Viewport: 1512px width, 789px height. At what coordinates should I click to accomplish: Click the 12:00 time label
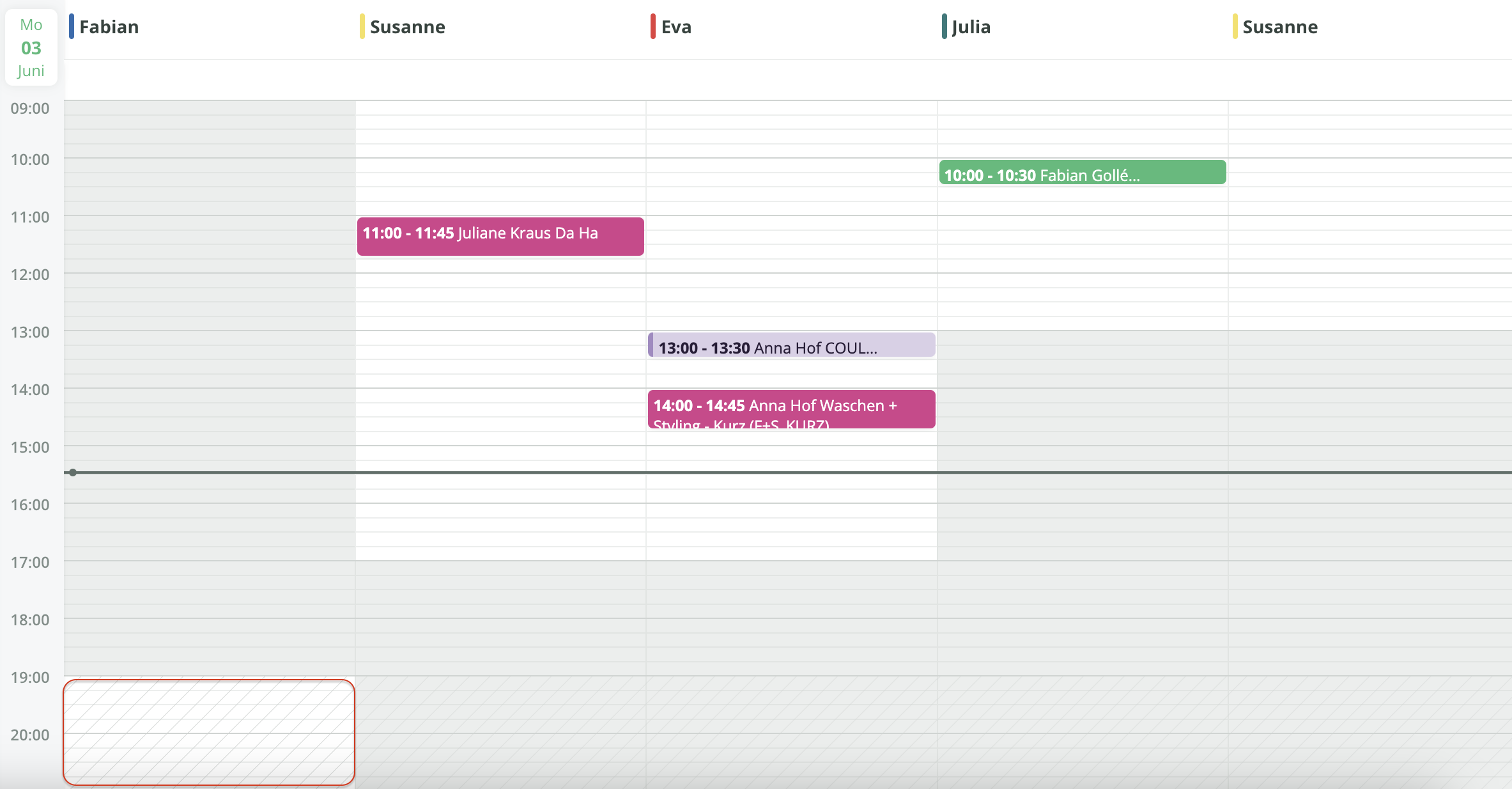(x=30, y=275)
